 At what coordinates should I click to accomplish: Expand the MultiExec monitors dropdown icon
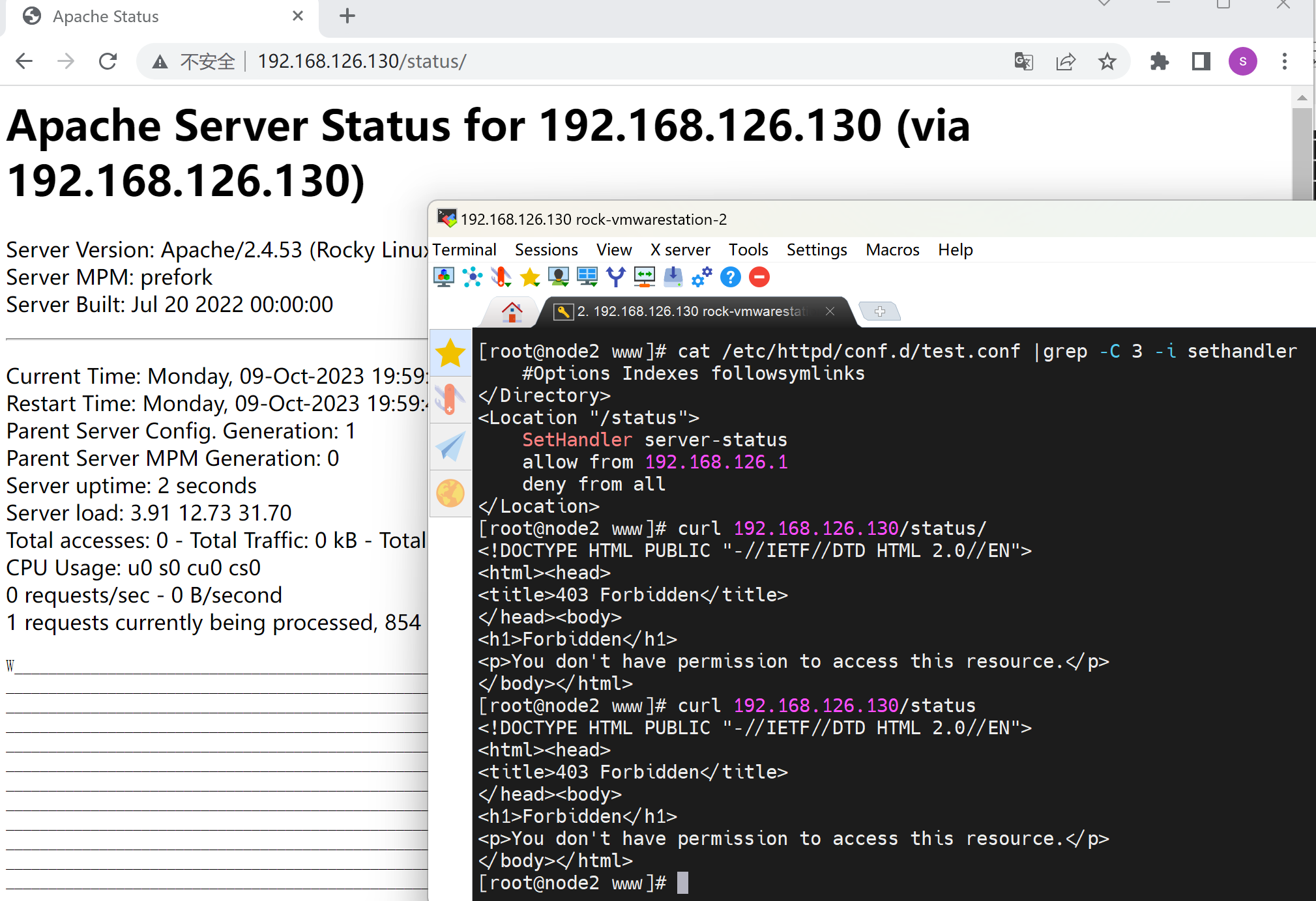[x=587, y=278]
